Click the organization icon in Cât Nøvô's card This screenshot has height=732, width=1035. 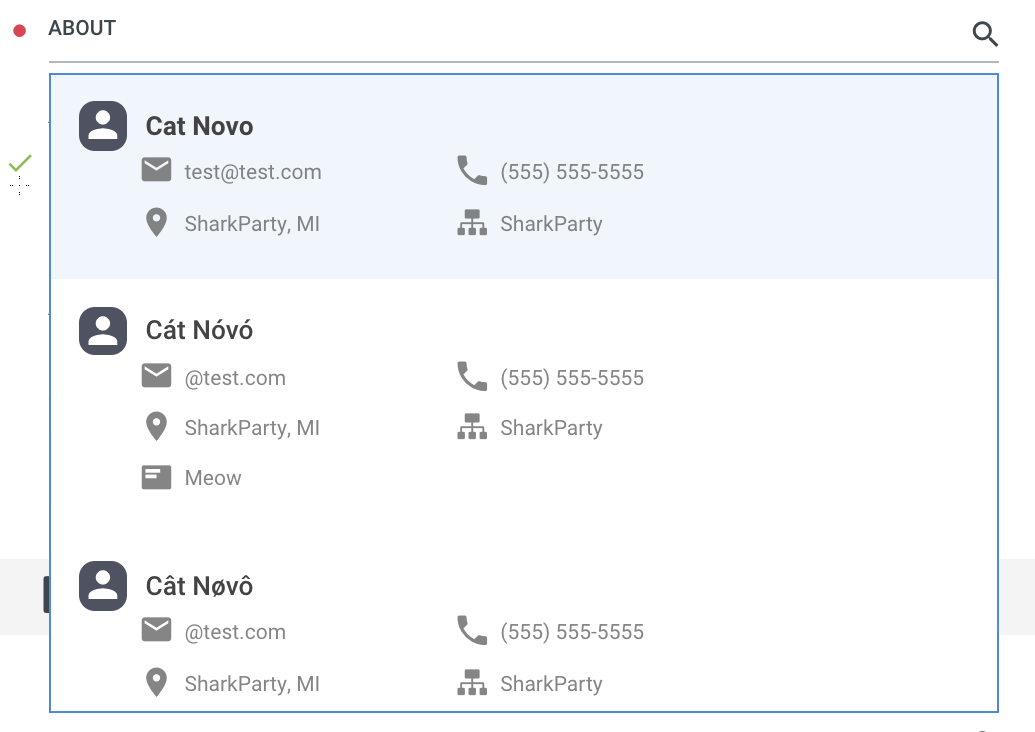coord(472,682)
